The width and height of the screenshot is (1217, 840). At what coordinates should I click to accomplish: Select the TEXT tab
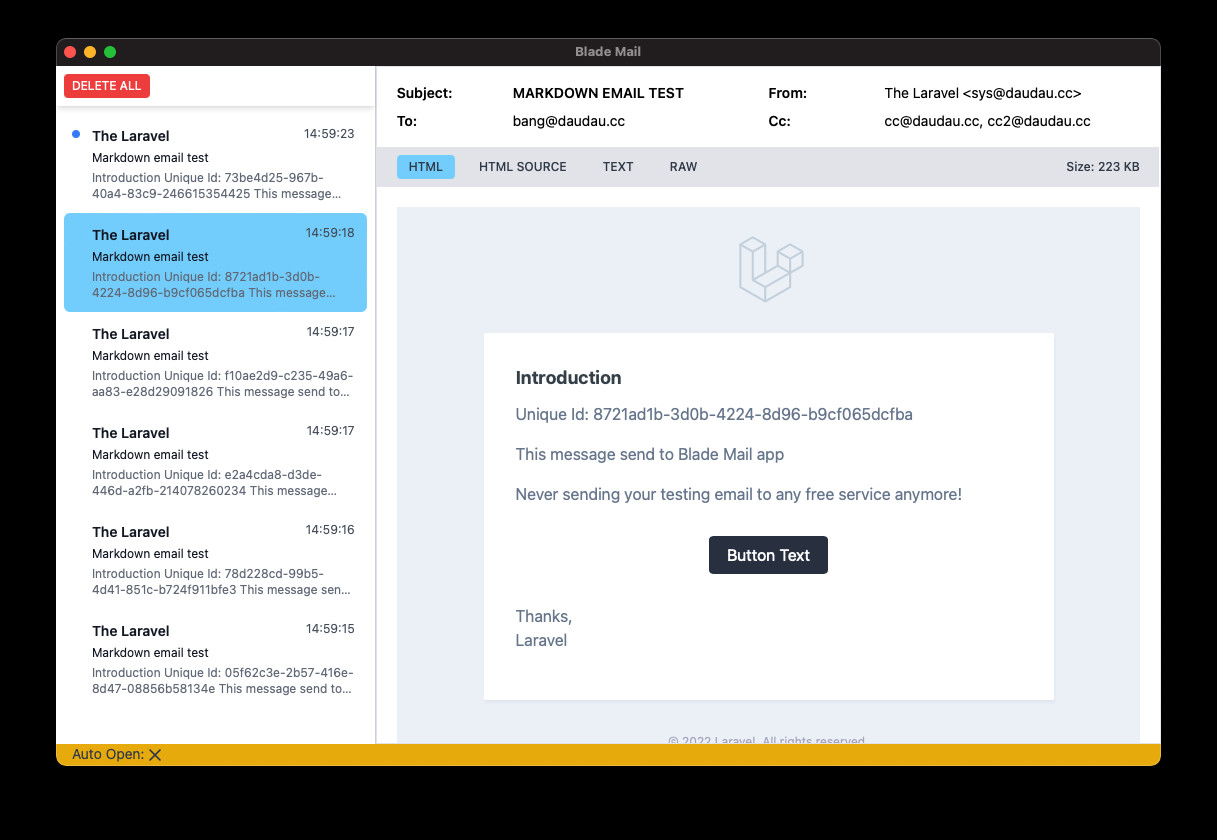tap(618, 167)
